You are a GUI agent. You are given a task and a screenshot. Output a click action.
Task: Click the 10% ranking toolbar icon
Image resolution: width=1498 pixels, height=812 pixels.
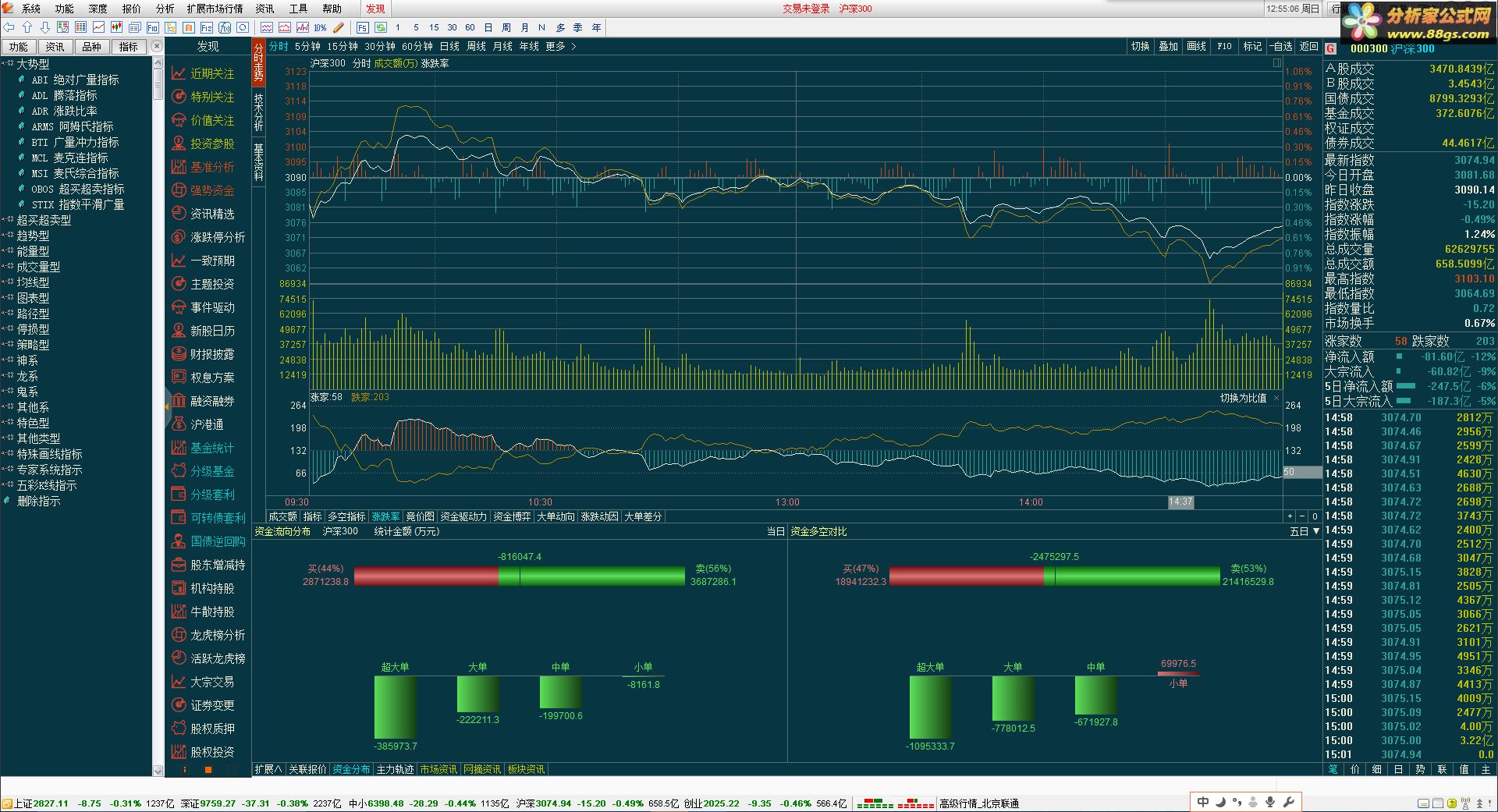[320, 27]
